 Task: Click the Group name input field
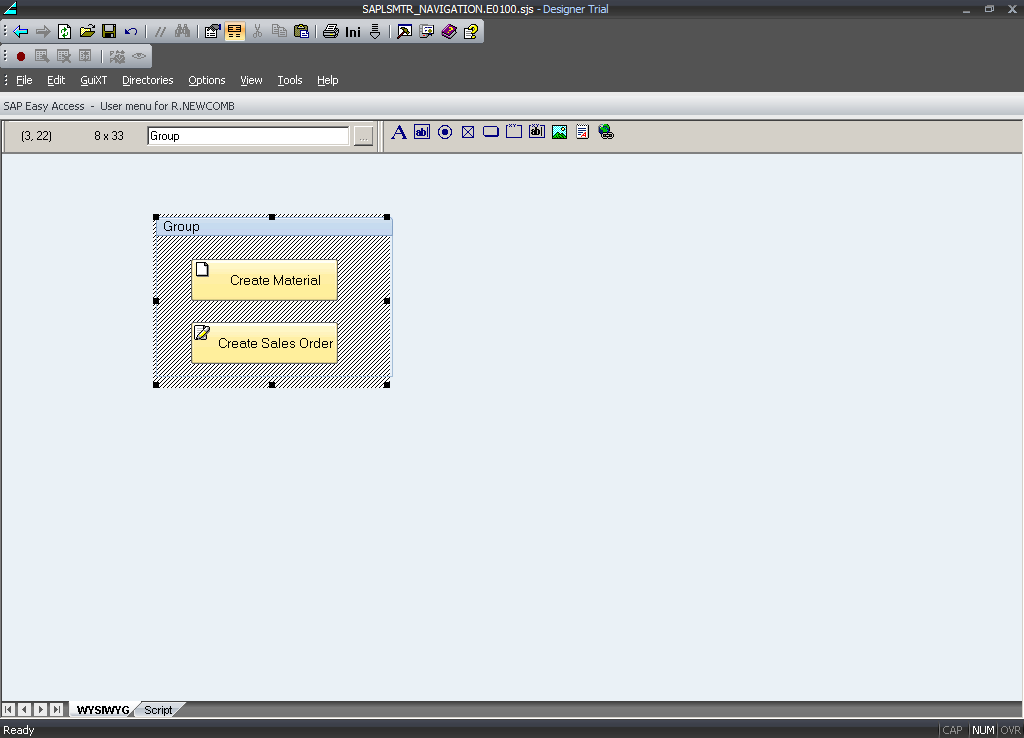click(x=248, y=136)
